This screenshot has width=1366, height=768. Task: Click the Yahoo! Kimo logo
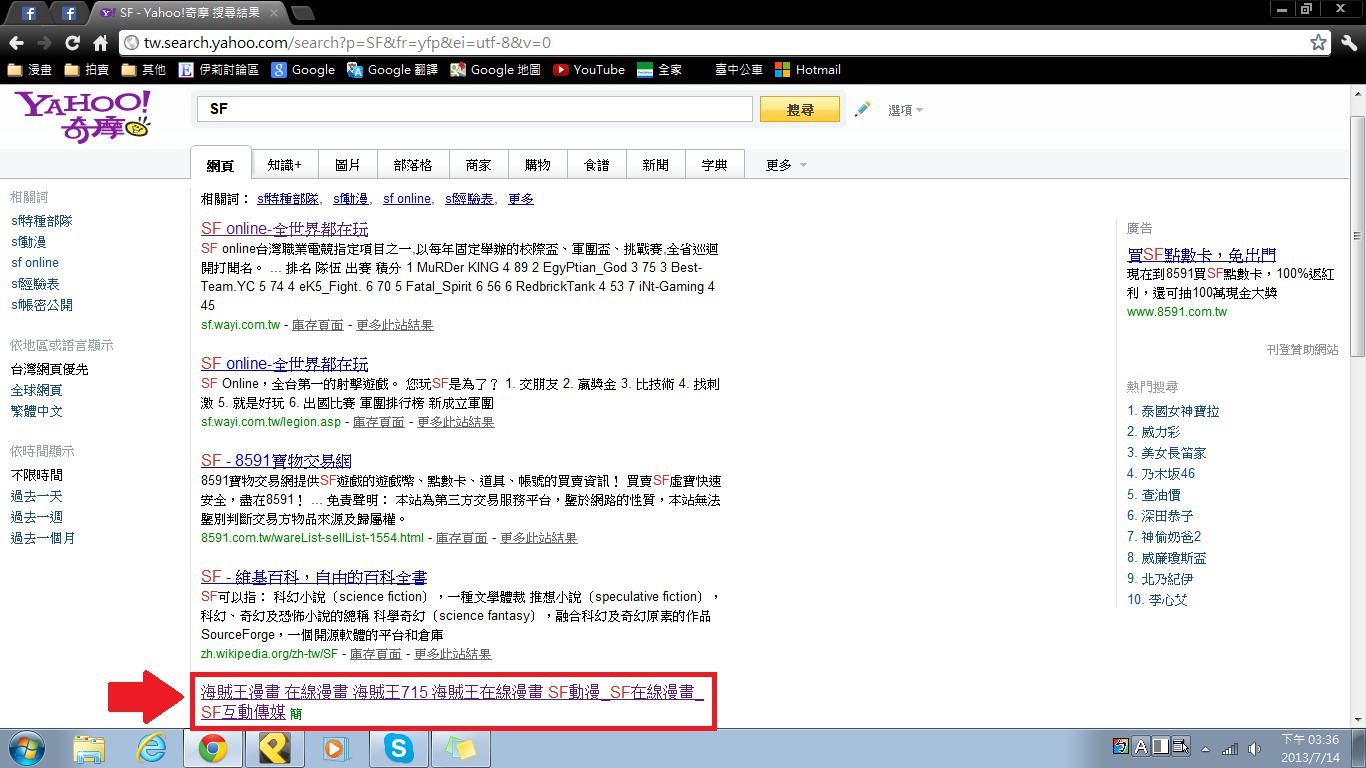pyautogui.click(x=83, y=115)
